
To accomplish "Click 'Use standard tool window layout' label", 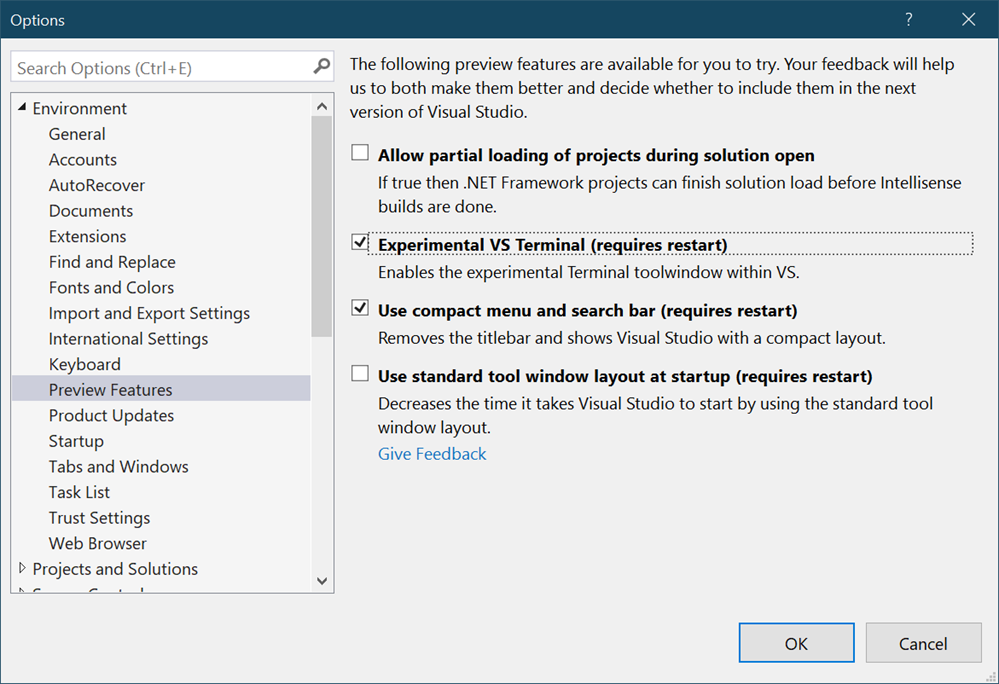I will 625,376.
